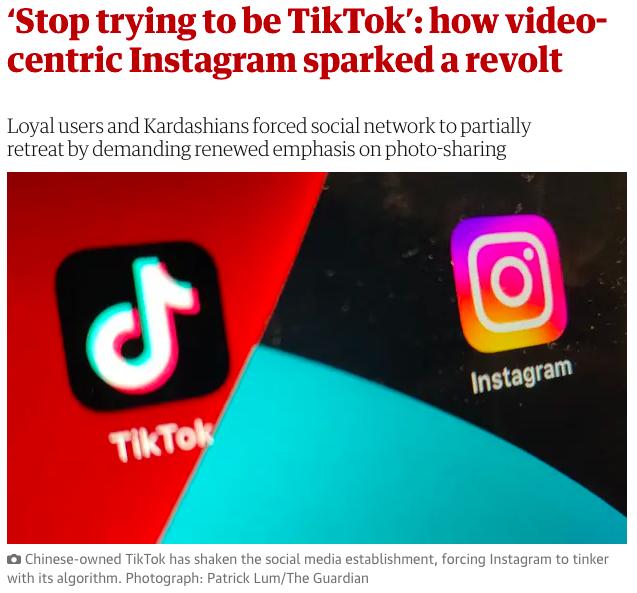
Task: Click 'TikTok' in the red headline
Action: pos(351,20)
